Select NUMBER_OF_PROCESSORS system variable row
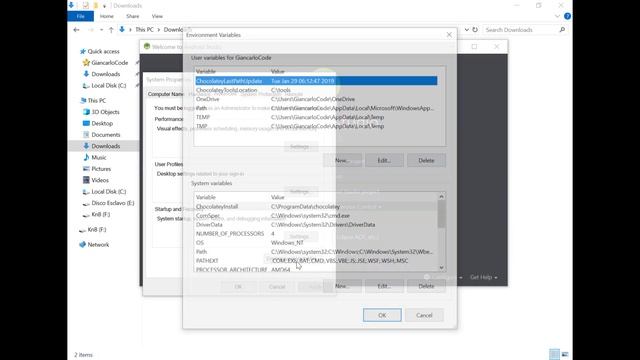 pos(316,233)
